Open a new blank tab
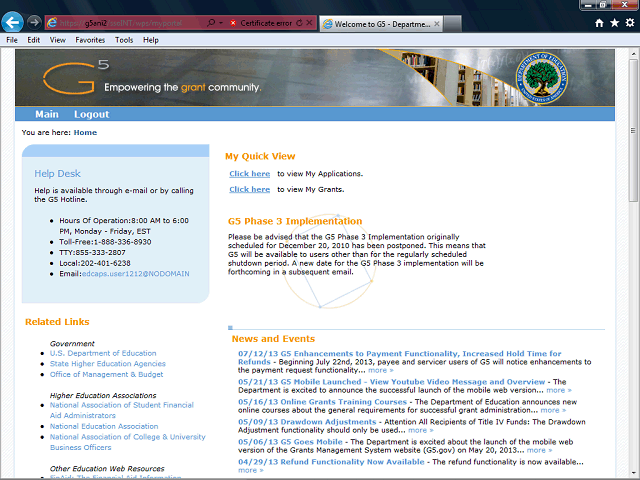The image size is (640, 480). (452, 24)
